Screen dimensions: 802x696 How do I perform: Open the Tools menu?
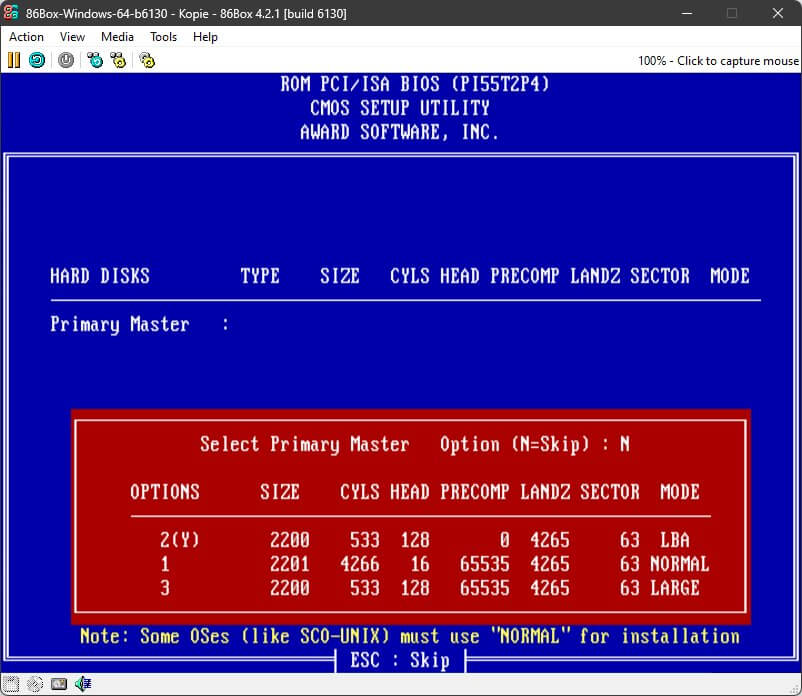163,37
